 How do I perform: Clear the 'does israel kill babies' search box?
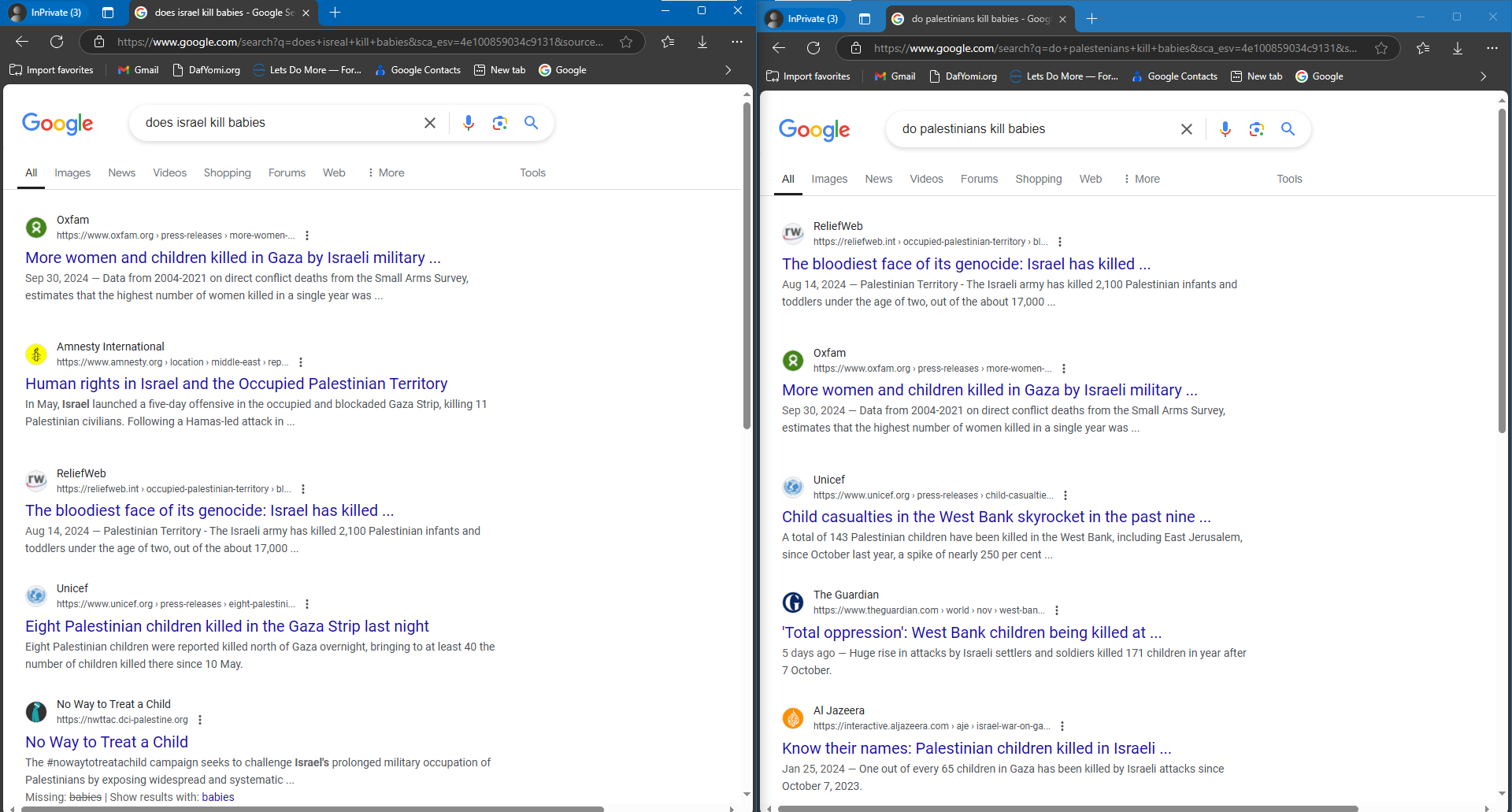pos(430,123)
